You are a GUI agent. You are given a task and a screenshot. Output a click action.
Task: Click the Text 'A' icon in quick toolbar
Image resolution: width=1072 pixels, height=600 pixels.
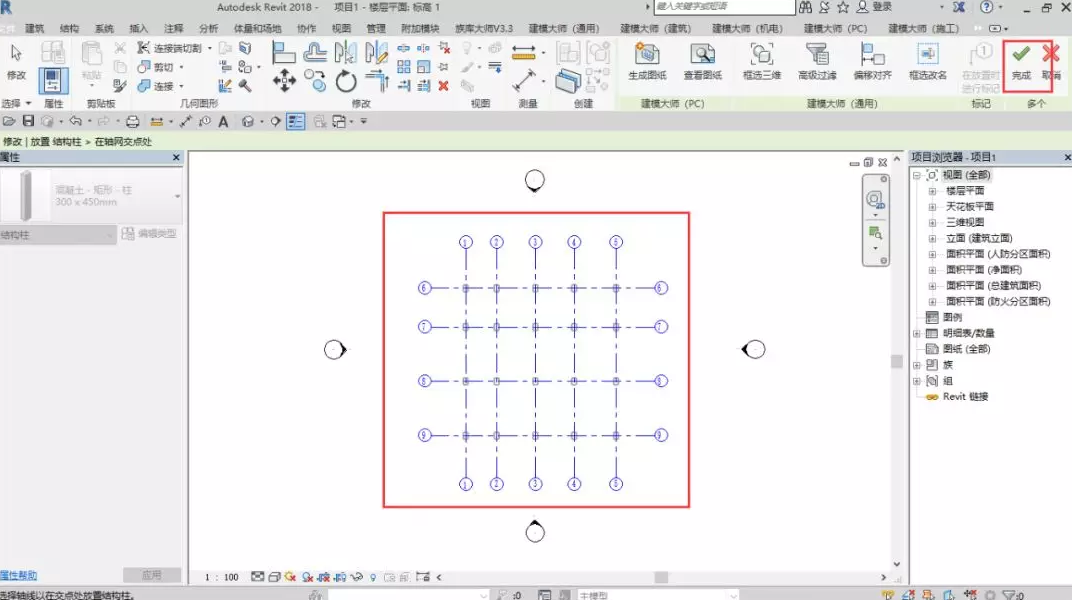[x=223, y=122]
